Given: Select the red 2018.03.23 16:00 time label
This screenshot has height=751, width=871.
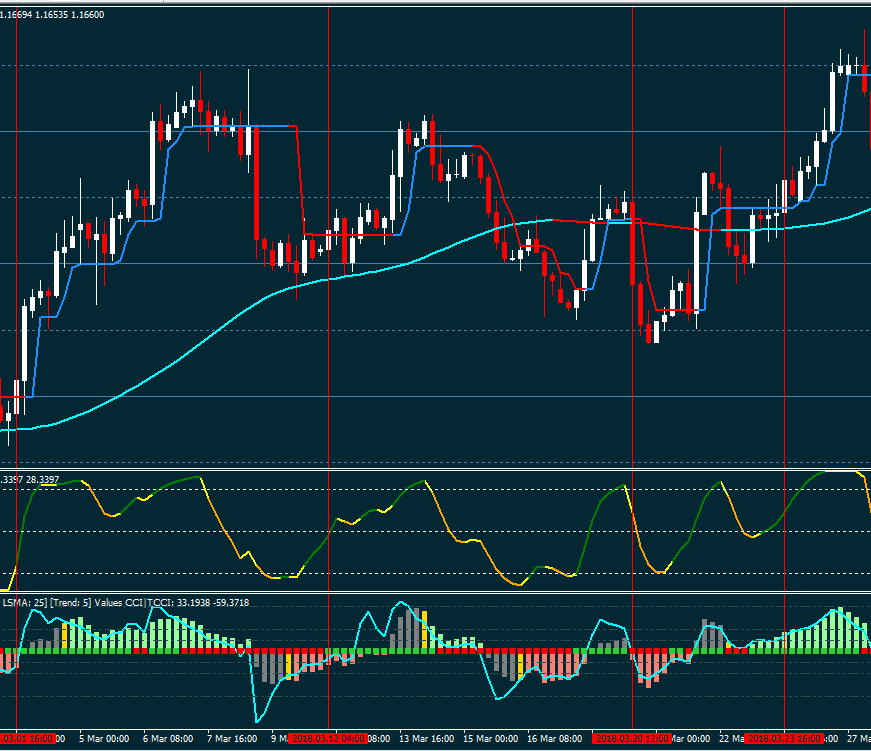Looking at the screenshot, I should pos(784,739).
